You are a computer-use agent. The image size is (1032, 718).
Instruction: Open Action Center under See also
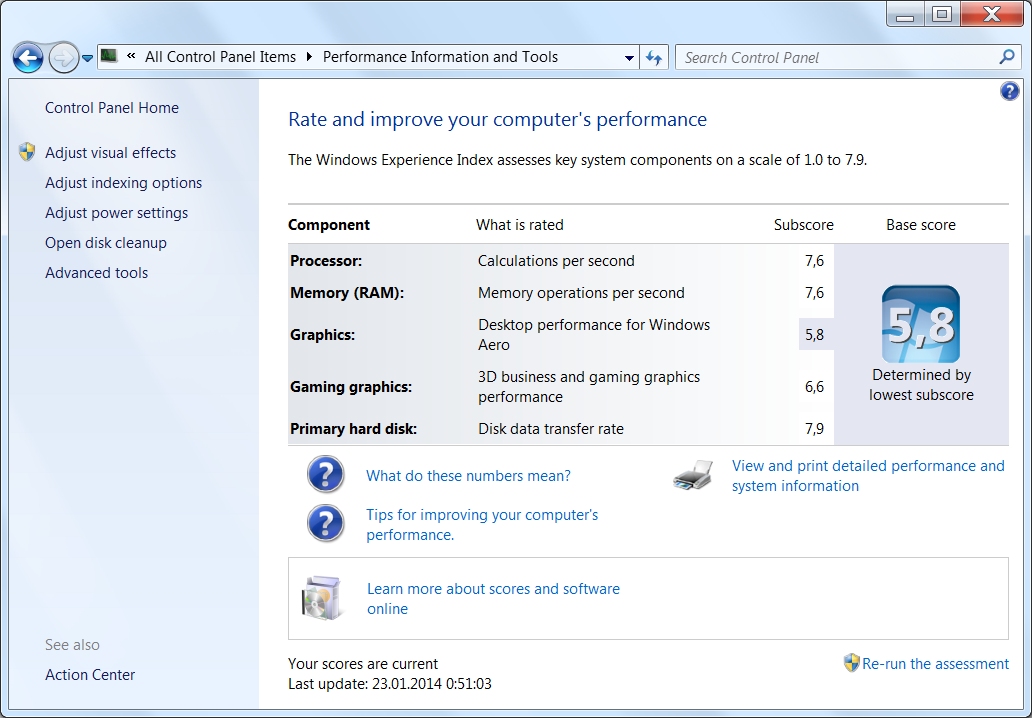(90, 675)
